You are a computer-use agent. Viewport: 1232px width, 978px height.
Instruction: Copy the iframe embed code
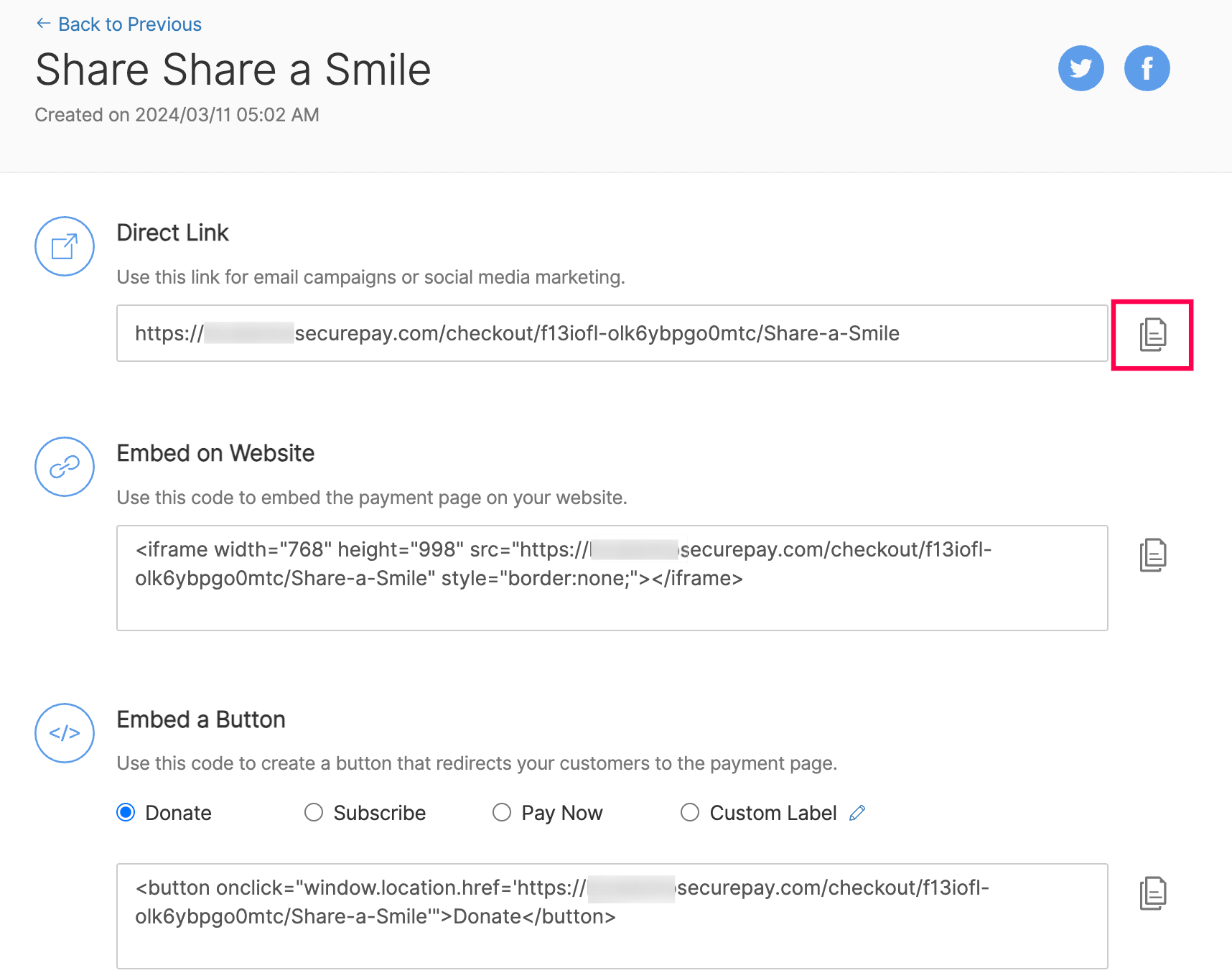click(x=1152, y=554)
